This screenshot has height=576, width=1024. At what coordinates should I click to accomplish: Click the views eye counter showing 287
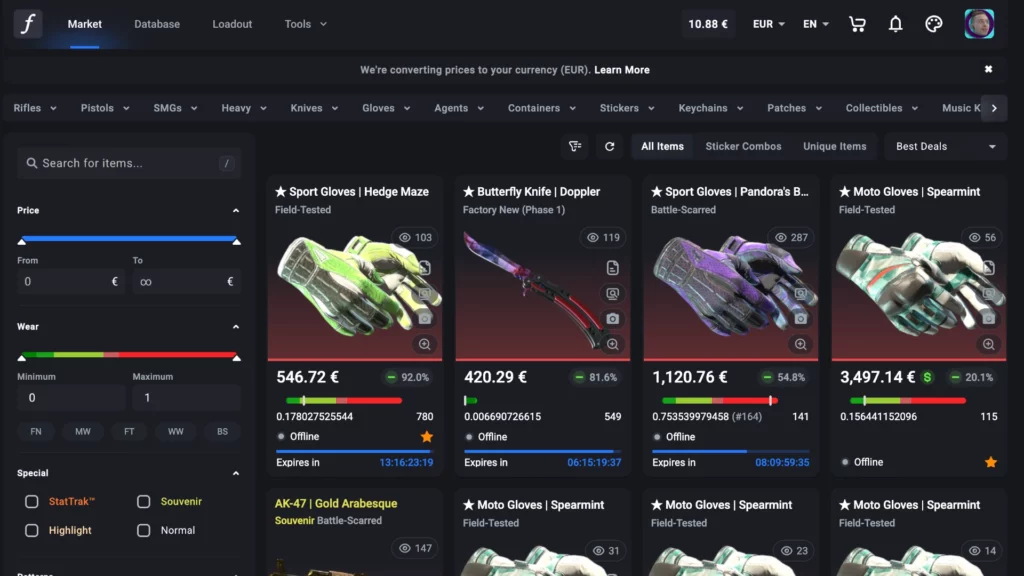tap(791, 238)
